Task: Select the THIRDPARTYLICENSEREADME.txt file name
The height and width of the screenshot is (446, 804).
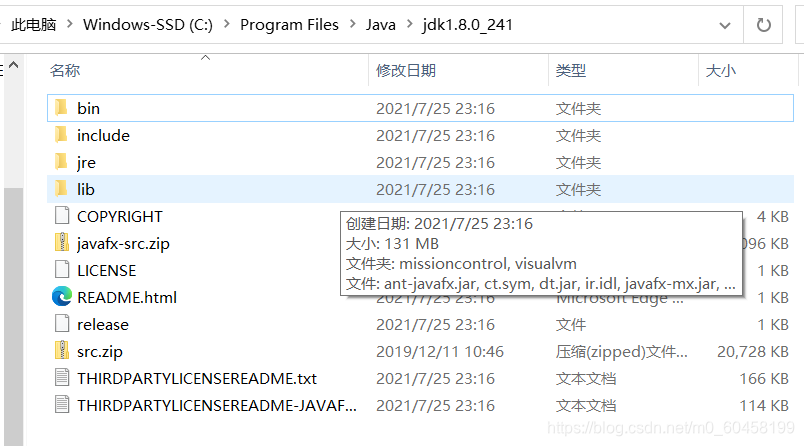Action: [197, 378]
